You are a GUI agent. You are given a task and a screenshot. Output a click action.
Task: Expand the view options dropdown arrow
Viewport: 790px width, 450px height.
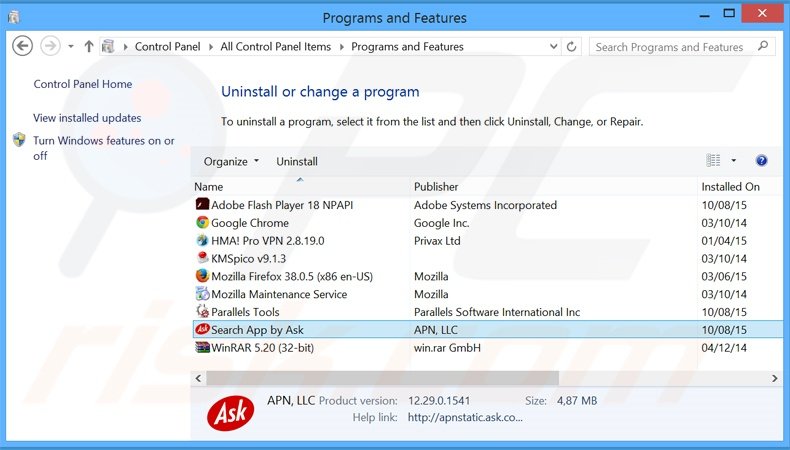734,160
